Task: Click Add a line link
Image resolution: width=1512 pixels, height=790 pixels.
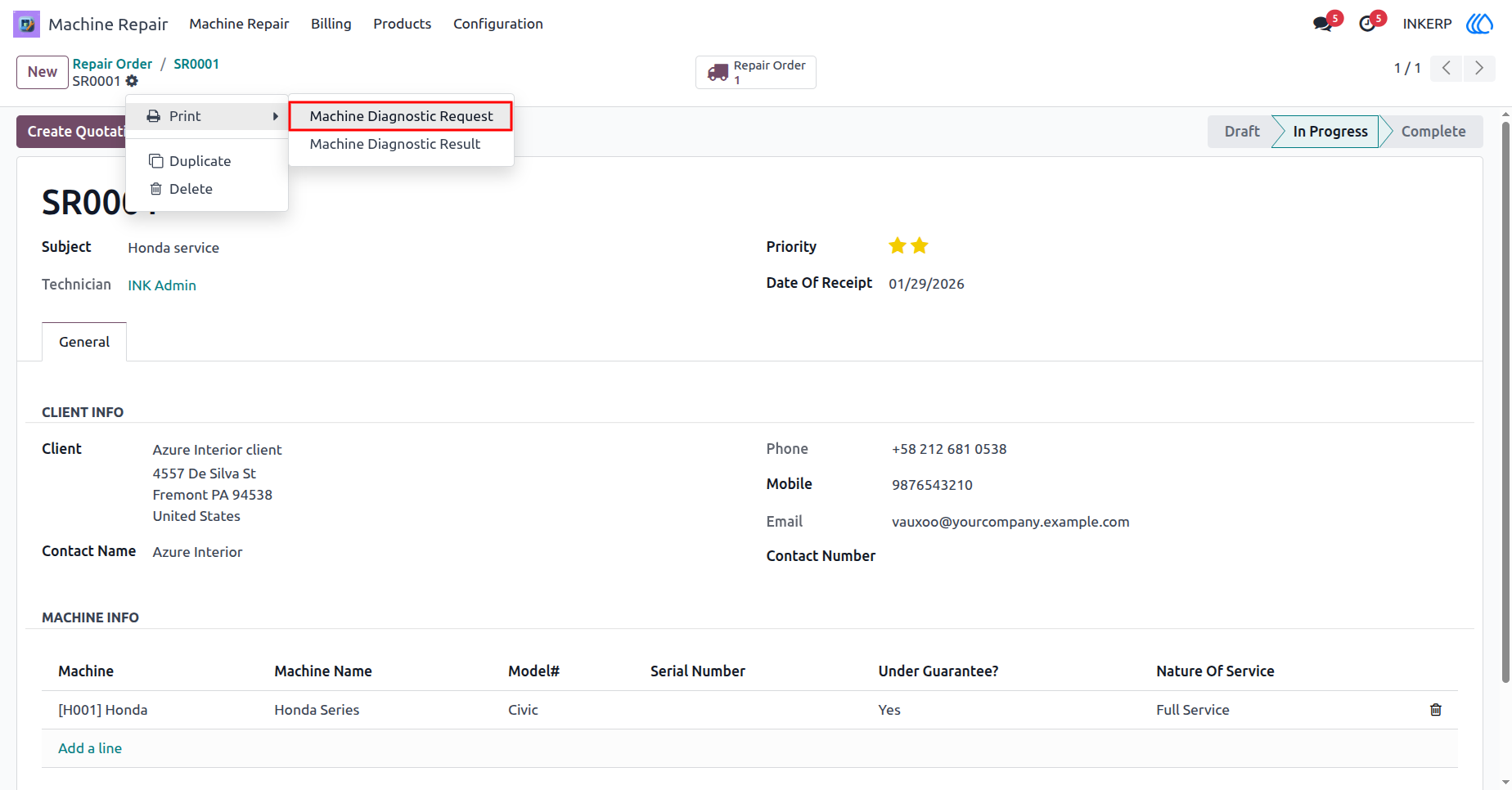Action: pos(90,748)
